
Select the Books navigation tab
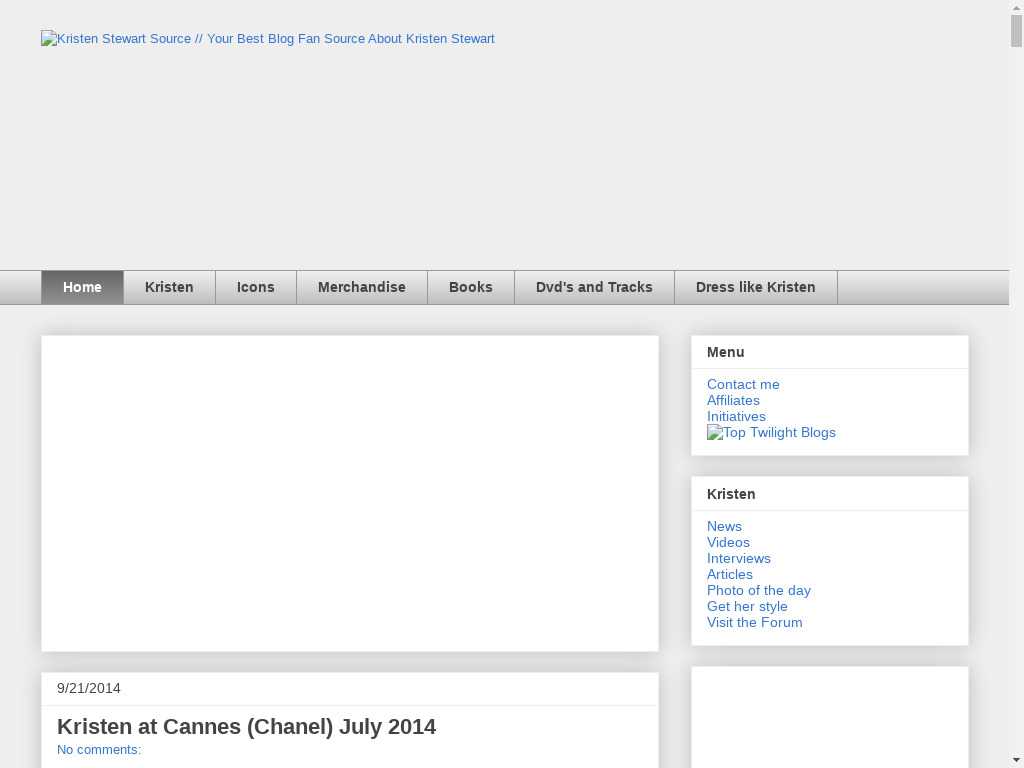tap(471, 287)
